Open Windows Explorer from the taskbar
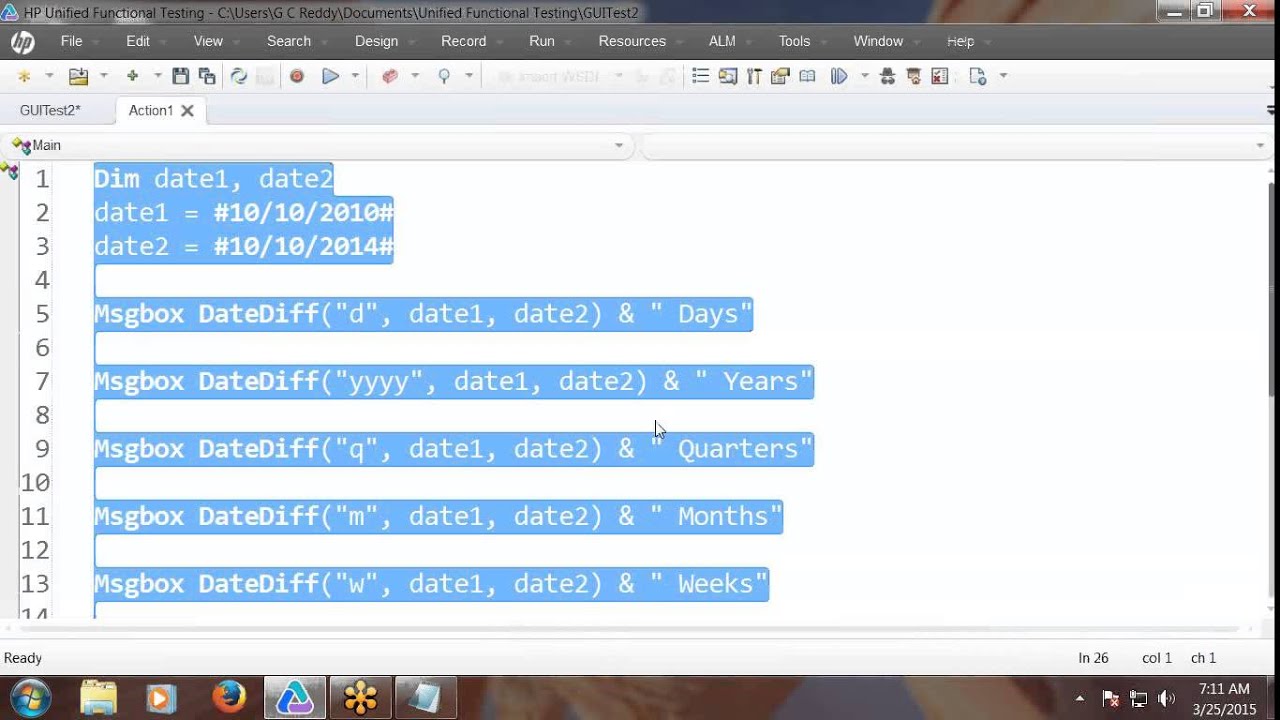 (98, 697)
